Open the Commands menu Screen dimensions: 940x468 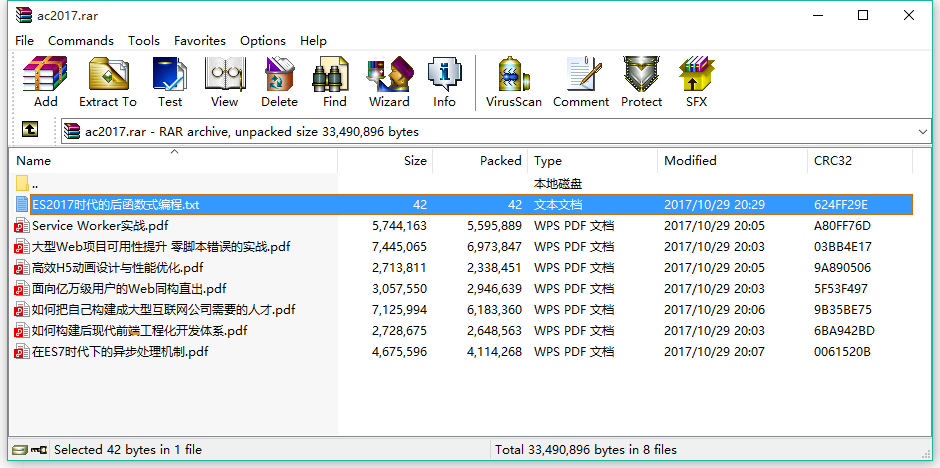(x=81, y=41)
